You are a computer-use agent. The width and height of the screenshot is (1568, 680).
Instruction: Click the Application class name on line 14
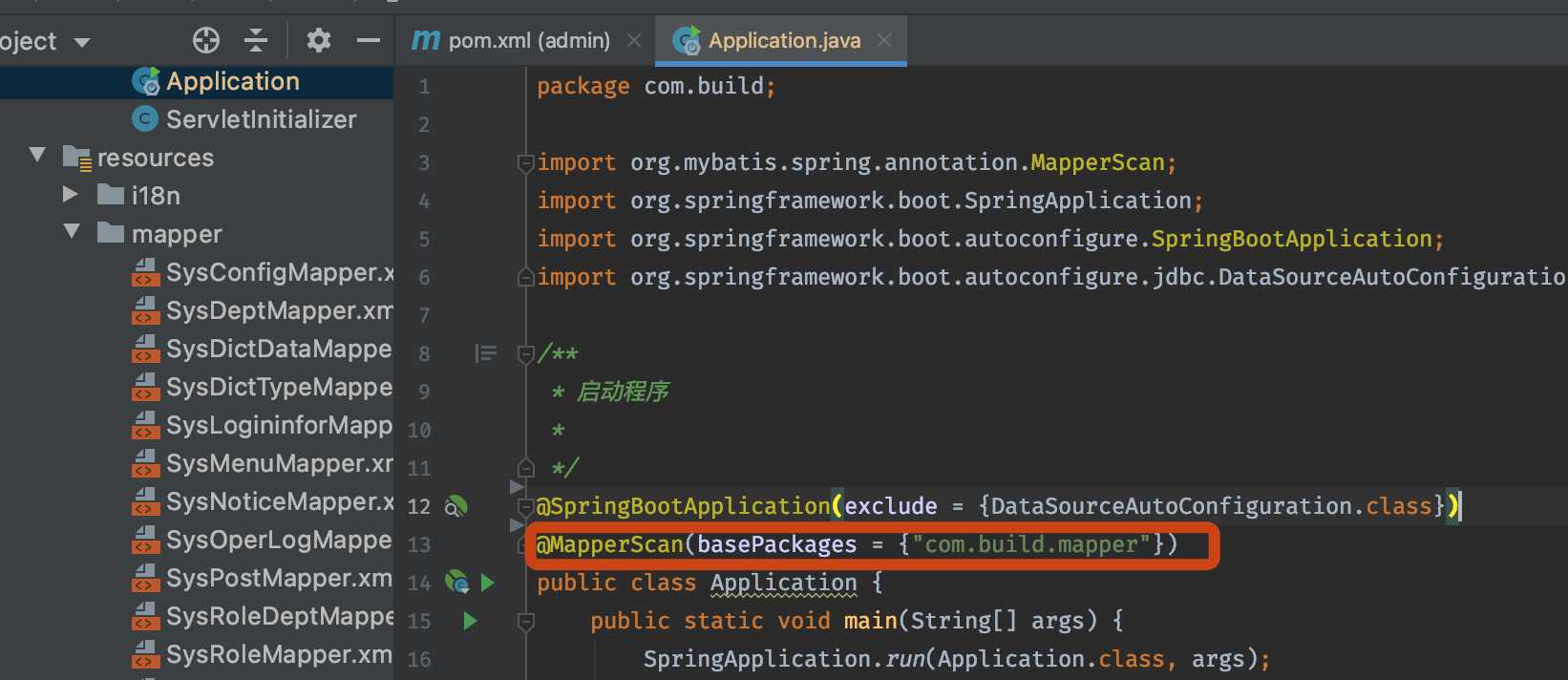pyautogui.click(x=784, y=583)
